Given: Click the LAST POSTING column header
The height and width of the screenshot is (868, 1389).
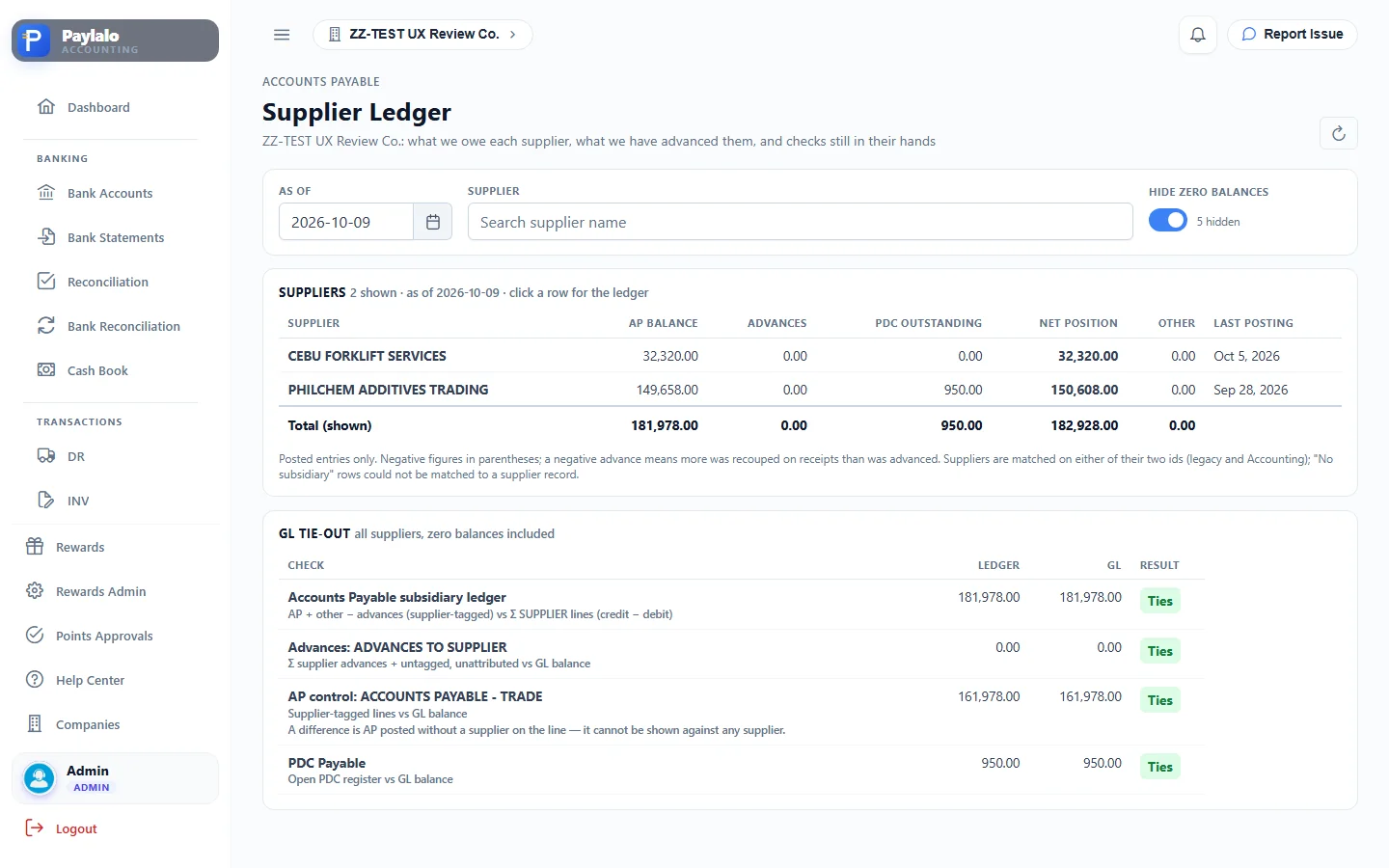Looking at the screenshot, I should [1253, 323].
